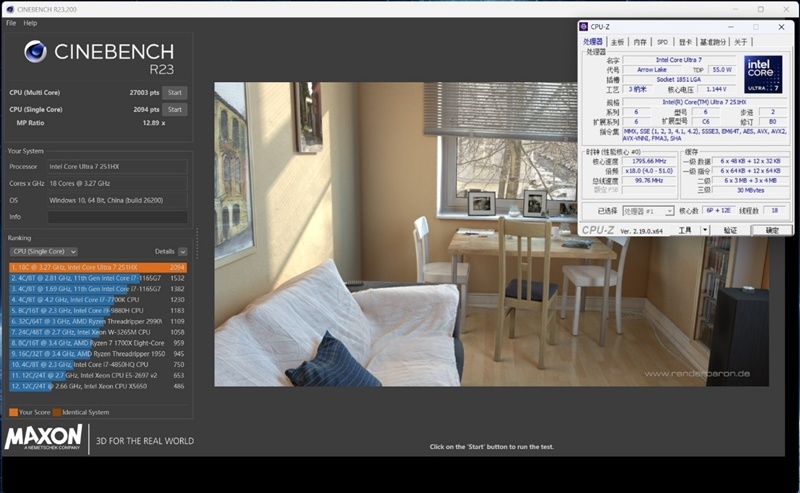Click the 27003 pts multi core score
Image resolution: width=800 pixels, height=493 pixels.
(x=144, y=92)
